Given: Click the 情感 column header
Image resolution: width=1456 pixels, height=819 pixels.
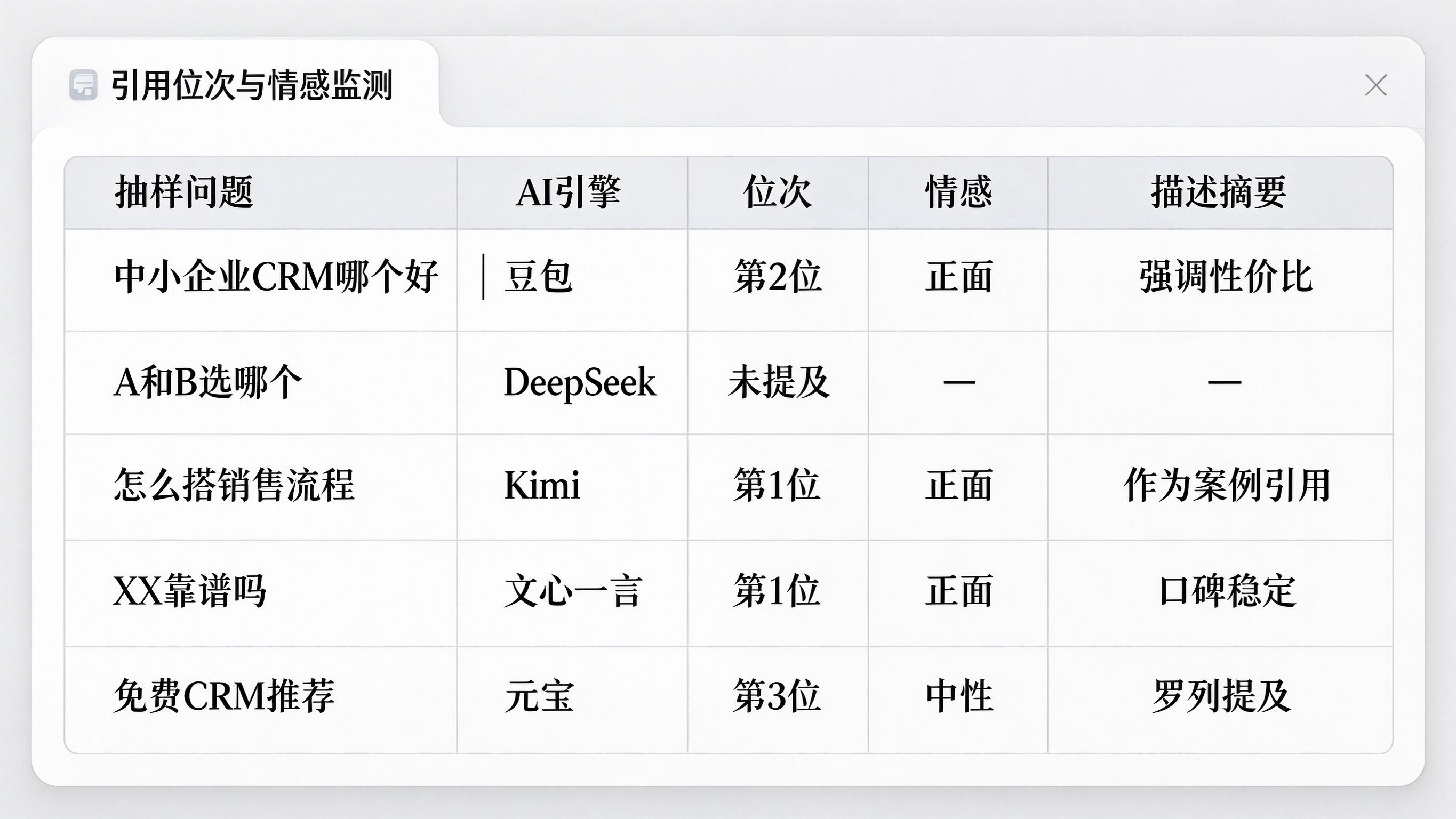Looking at the screenshot, I should (x=958, y=192).
